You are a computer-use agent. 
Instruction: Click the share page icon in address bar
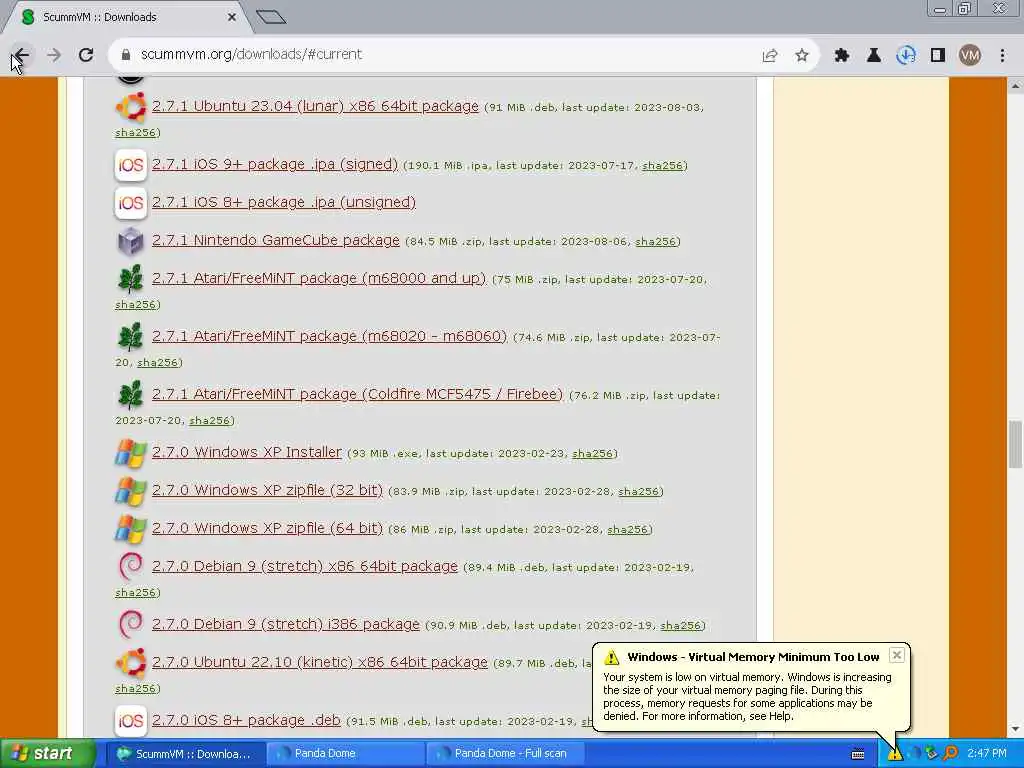click(770, 56)
